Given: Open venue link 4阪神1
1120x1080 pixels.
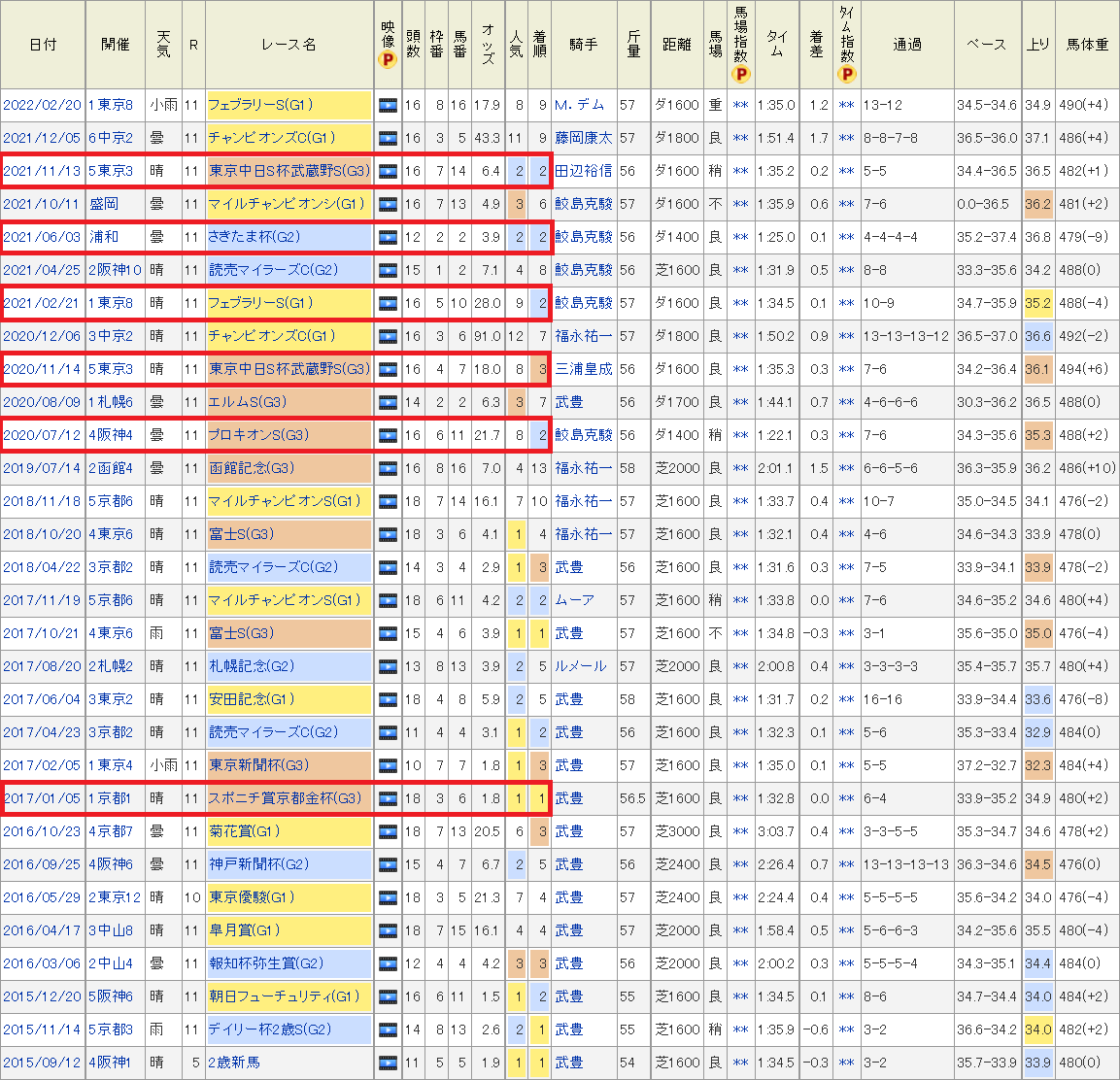Looking at the screenshot, I should pyautogui.click(x=111, y=1063).
